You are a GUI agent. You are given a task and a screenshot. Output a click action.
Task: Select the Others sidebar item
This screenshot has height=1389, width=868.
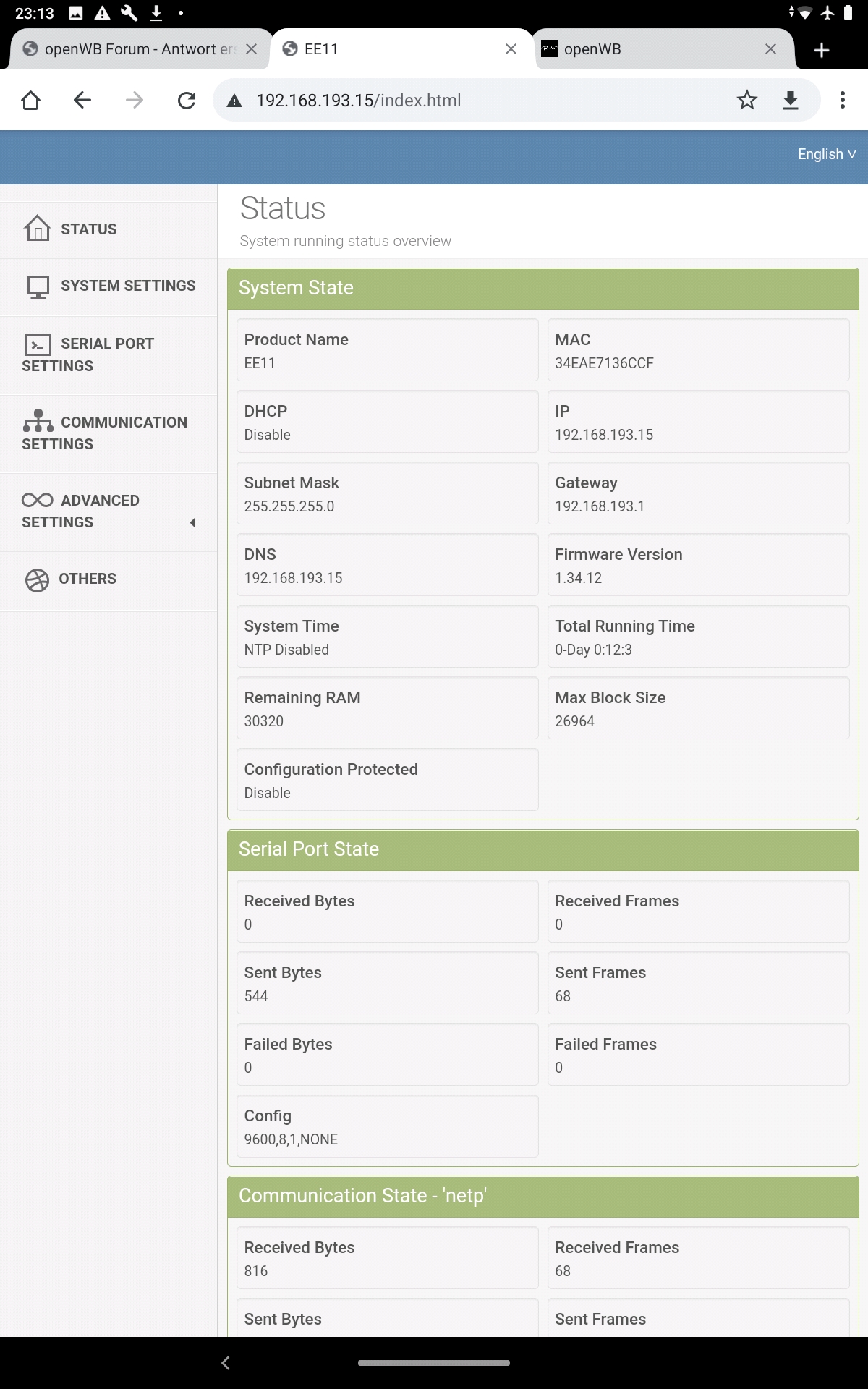87,579
